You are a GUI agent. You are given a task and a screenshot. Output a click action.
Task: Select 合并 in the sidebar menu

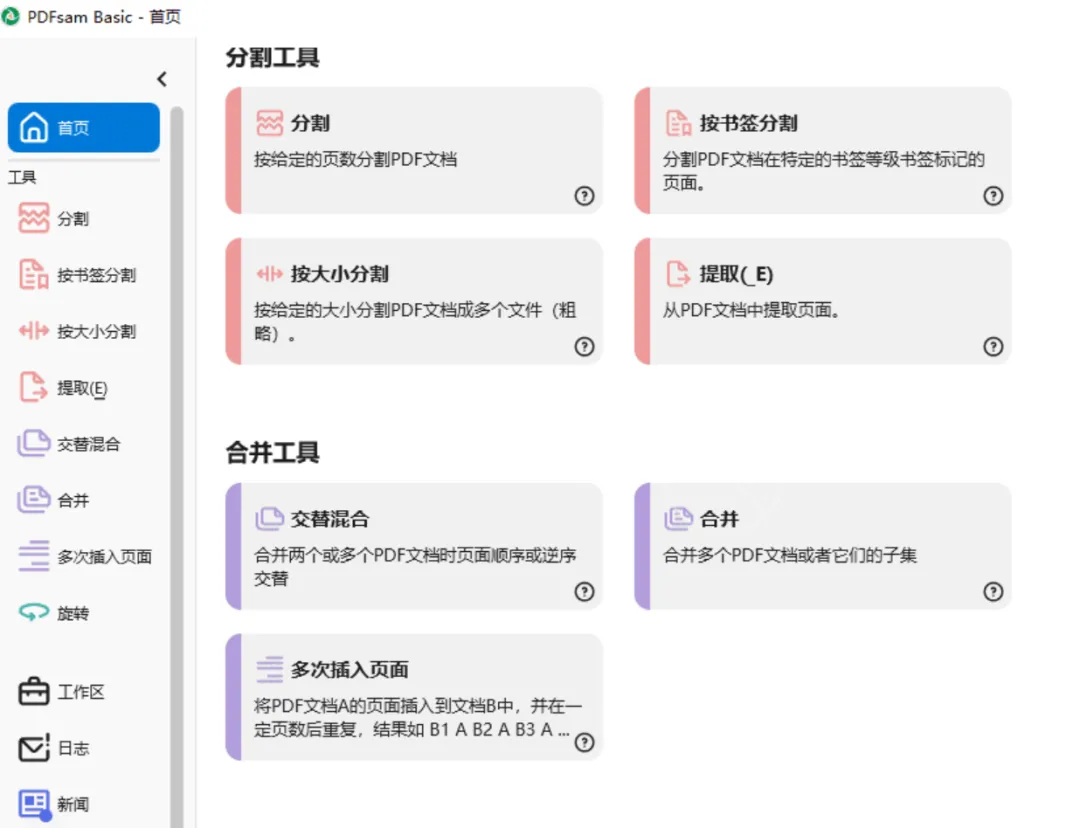[72, 500]
